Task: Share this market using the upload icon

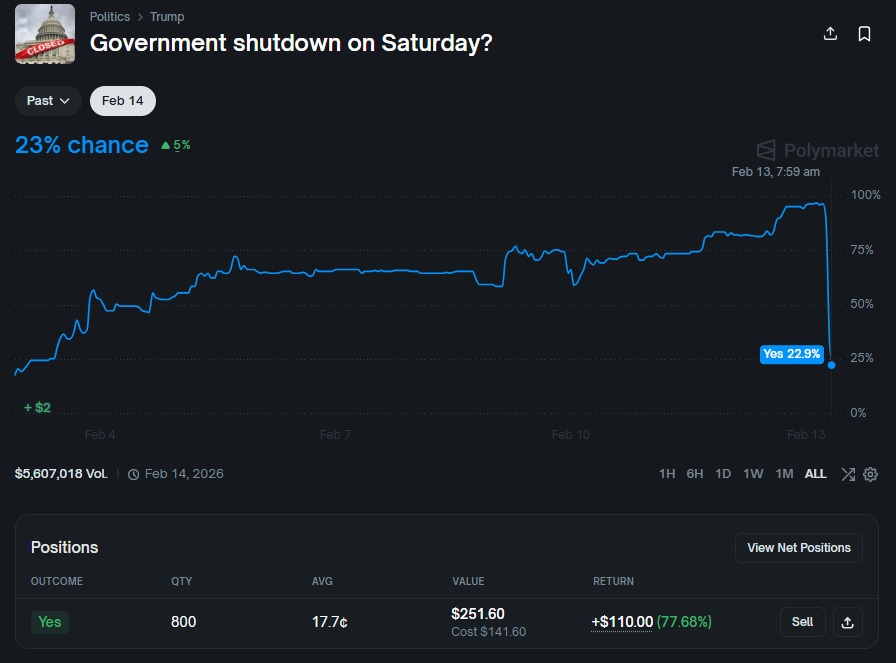Action: pos(830,33)
